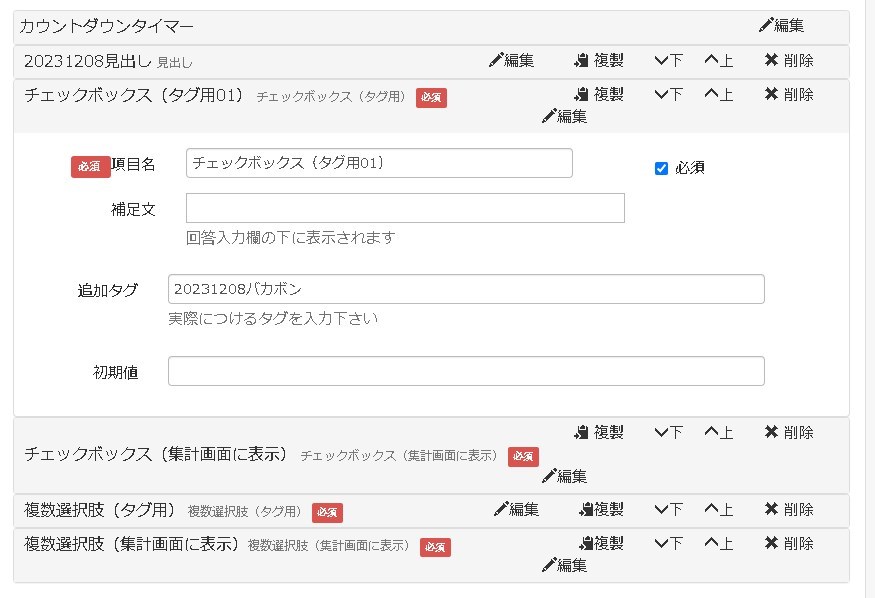The width and height of the screenshot is (875, 598).
Task: Delete the 複数選択肢（タグ用） row
Action: coord(789,509)
